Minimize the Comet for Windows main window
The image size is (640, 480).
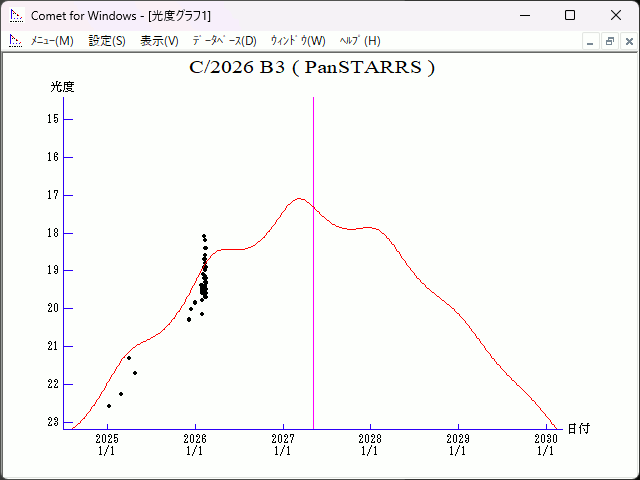pos(524,15)
